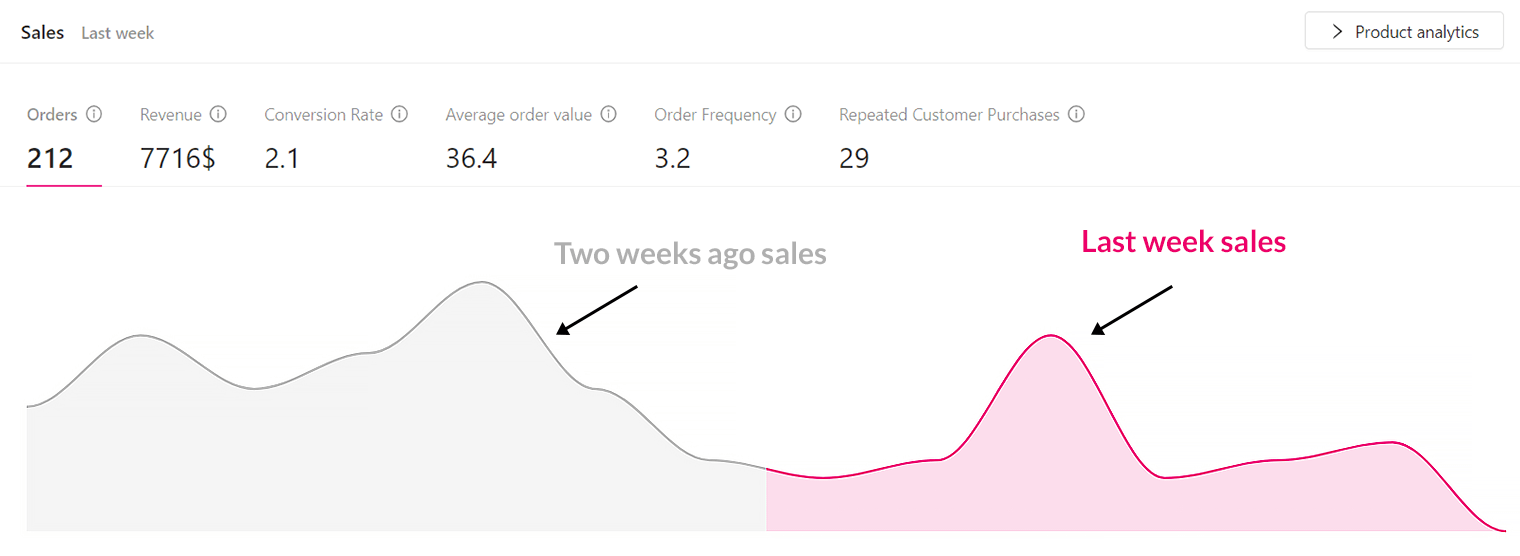
Task: Open the Last week period selector
Action: (x=118, y=33)
